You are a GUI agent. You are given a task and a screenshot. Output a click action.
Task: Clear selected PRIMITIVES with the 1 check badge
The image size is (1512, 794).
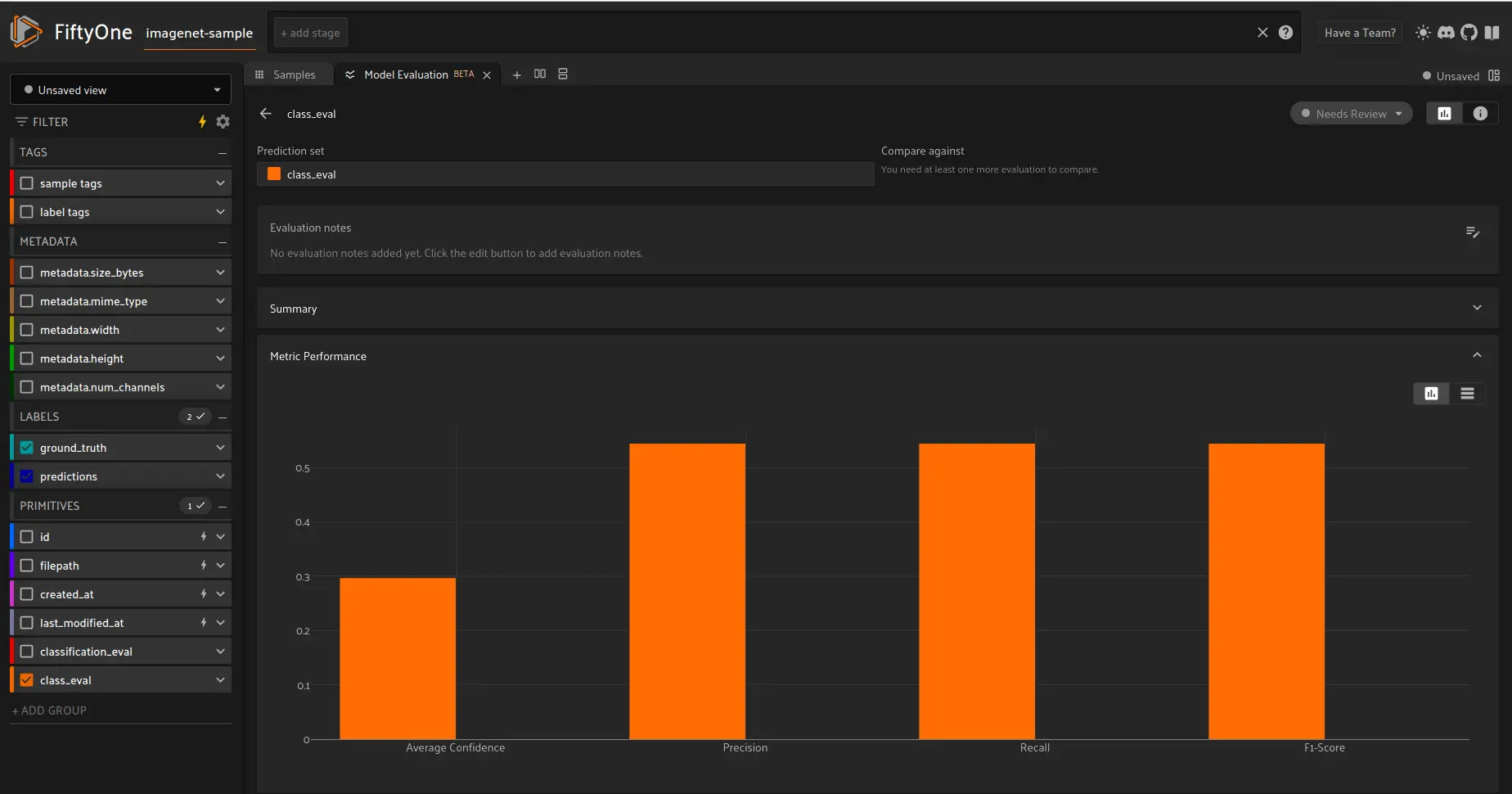pos(195,506)
